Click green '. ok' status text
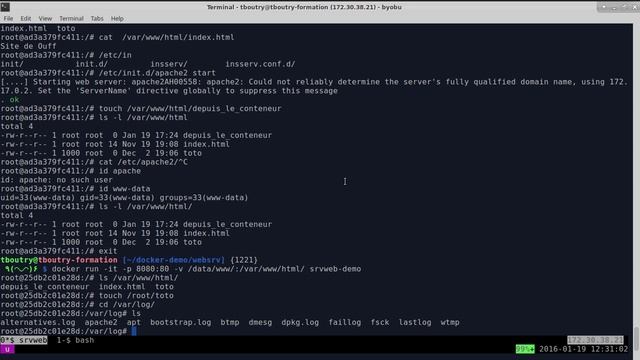 click(10, 100)
